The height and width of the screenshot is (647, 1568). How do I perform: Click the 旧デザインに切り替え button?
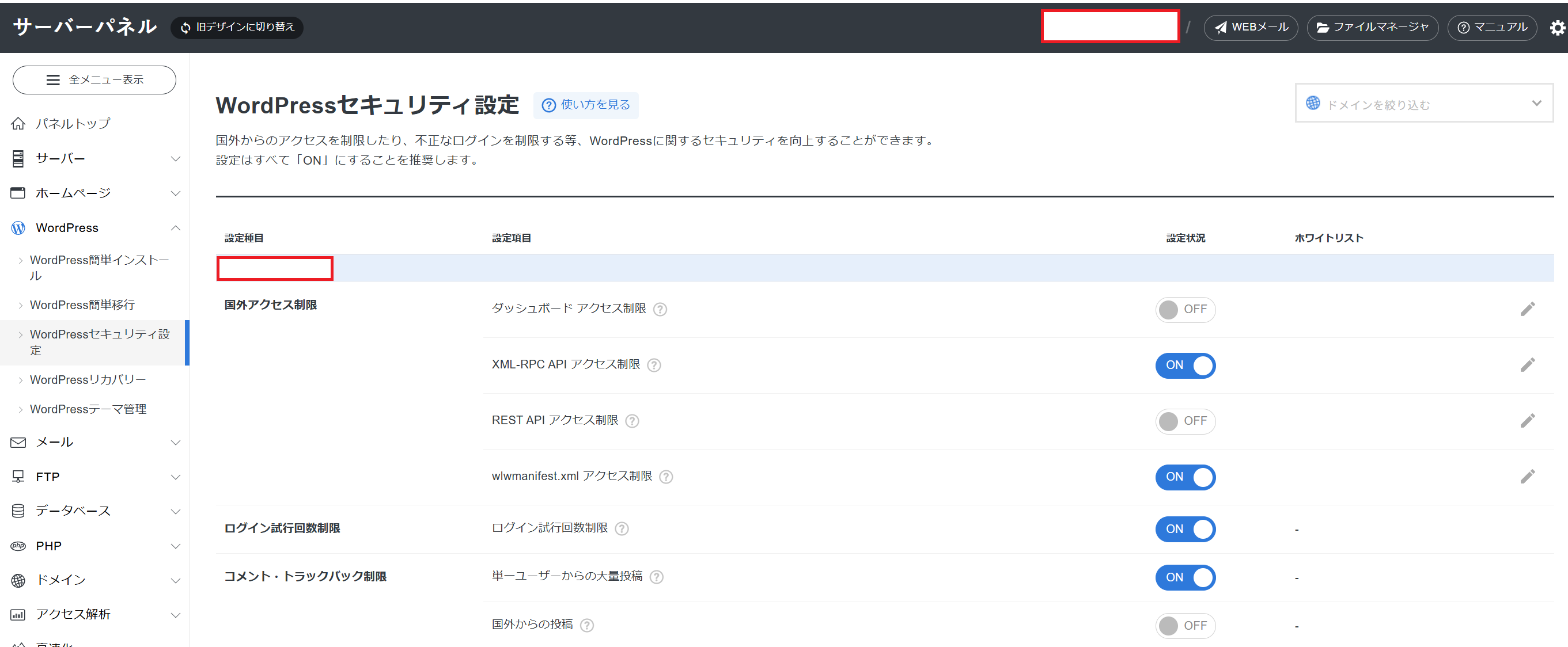coord(237,26)
